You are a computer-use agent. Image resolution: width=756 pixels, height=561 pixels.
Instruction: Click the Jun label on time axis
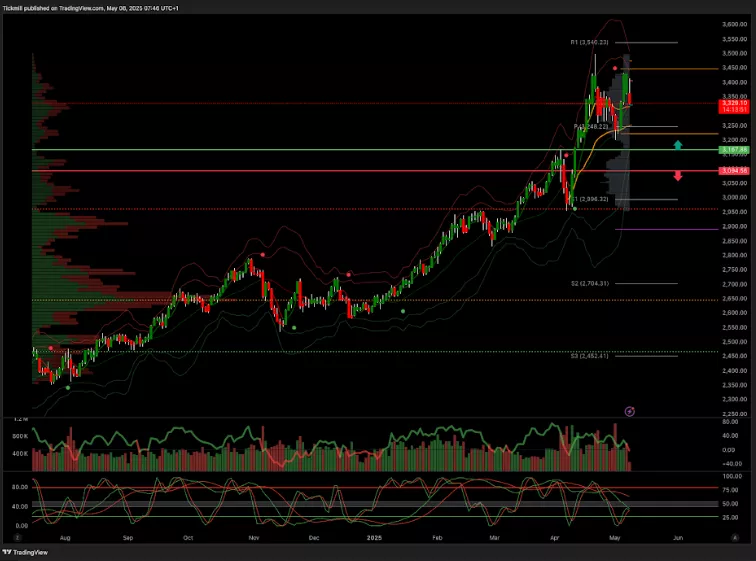point(678,537)
